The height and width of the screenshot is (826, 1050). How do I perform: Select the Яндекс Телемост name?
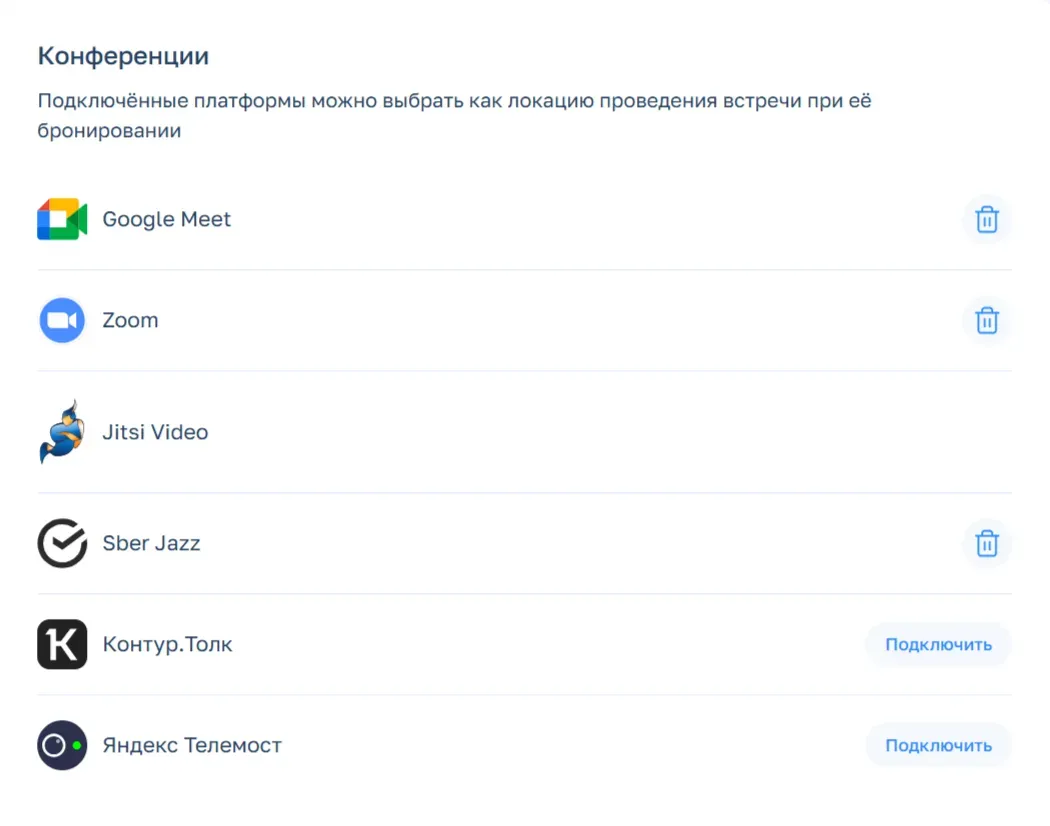[192, 745]
